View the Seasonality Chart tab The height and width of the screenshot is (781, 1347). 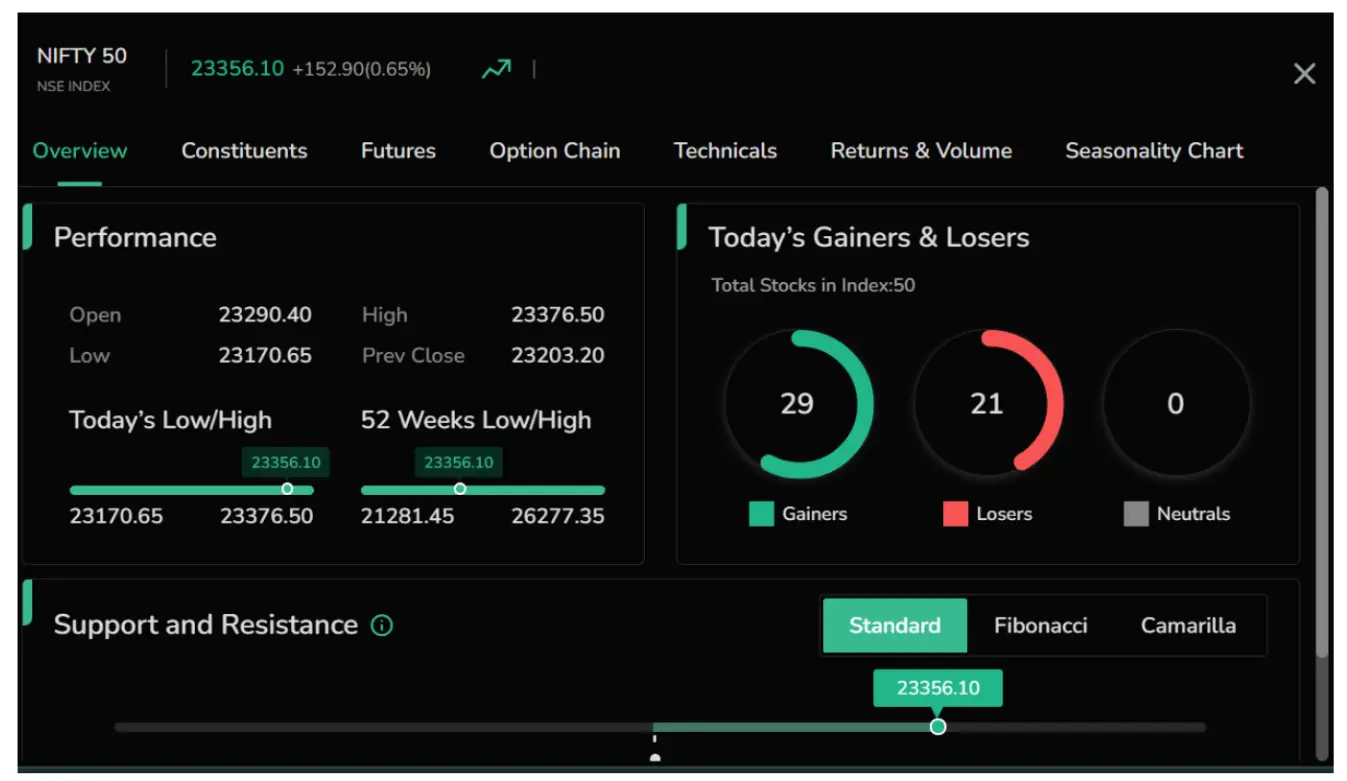point(1154,151)
